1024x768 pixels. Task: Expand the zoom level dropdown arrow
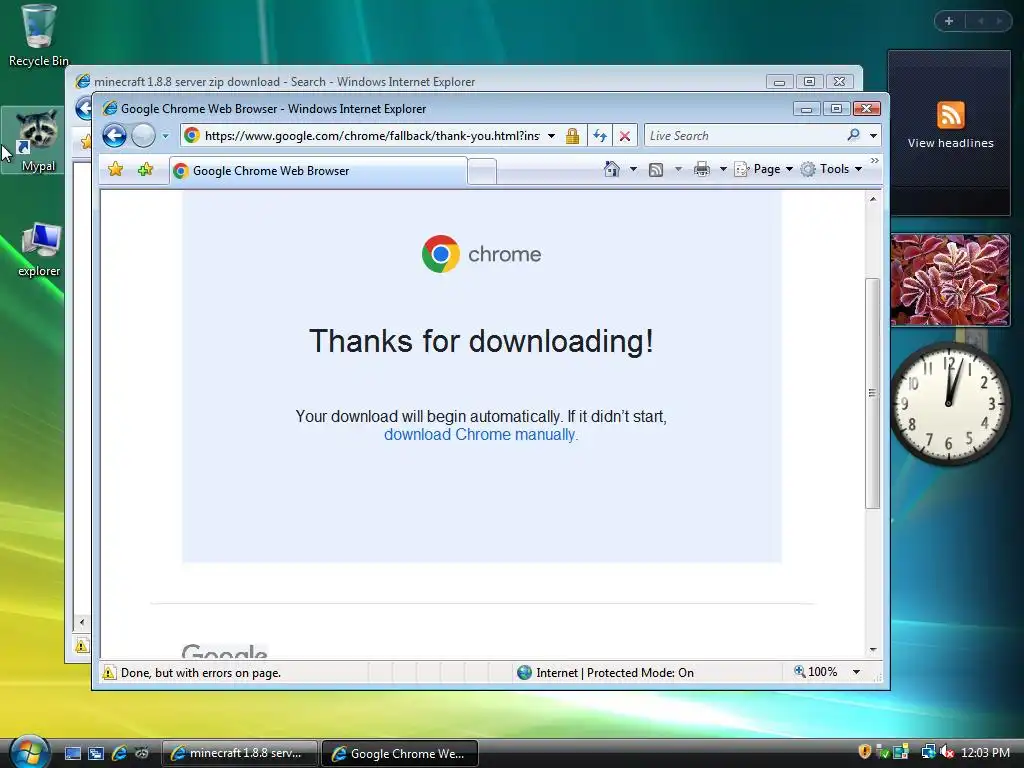pyautogui.click(x=856, y=672)
